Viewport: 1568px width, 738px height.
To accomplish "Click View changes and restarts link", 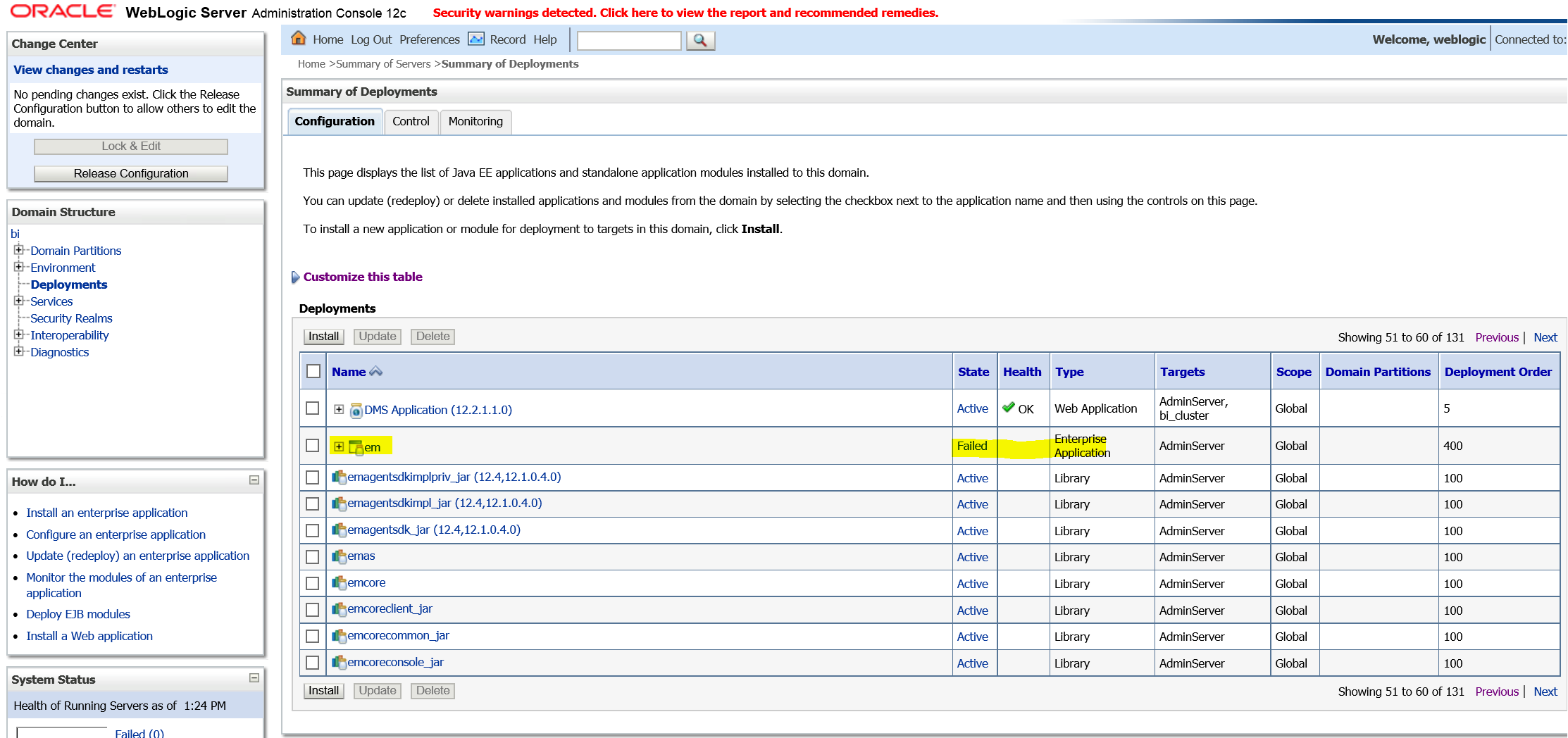I will pyautogui.click(x=91, y=70).
